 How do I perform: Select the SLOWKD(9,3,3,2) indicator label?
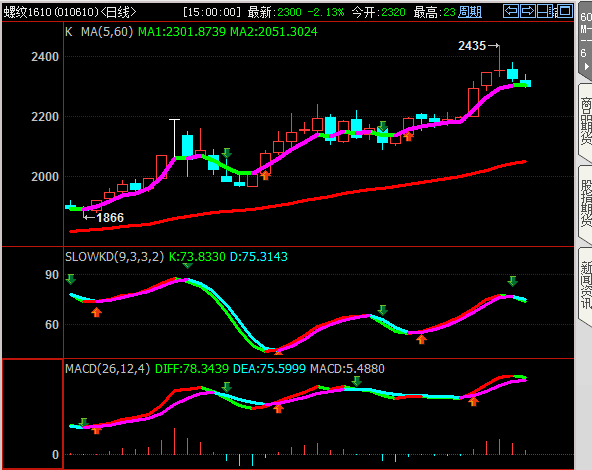point(114,257)
